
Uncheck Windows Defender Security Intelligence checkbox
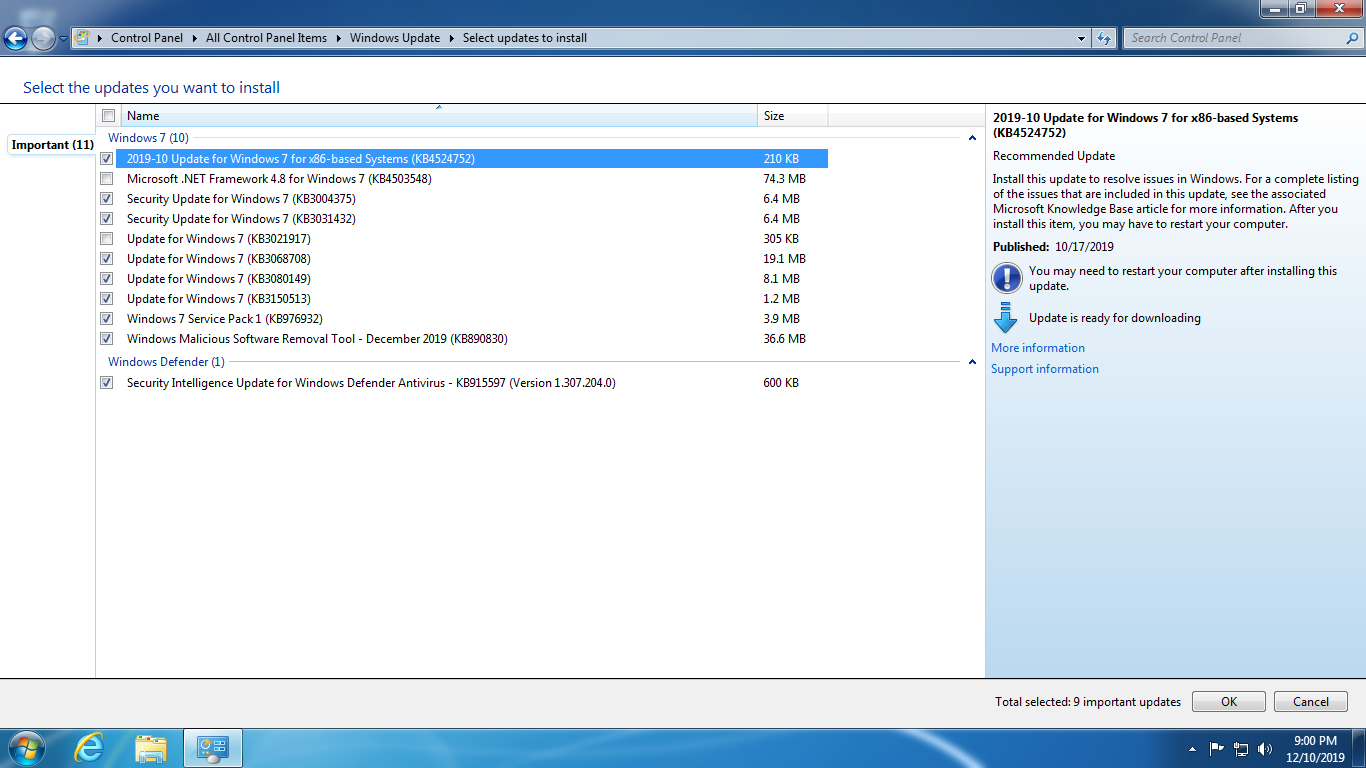(x=107, y=383)
